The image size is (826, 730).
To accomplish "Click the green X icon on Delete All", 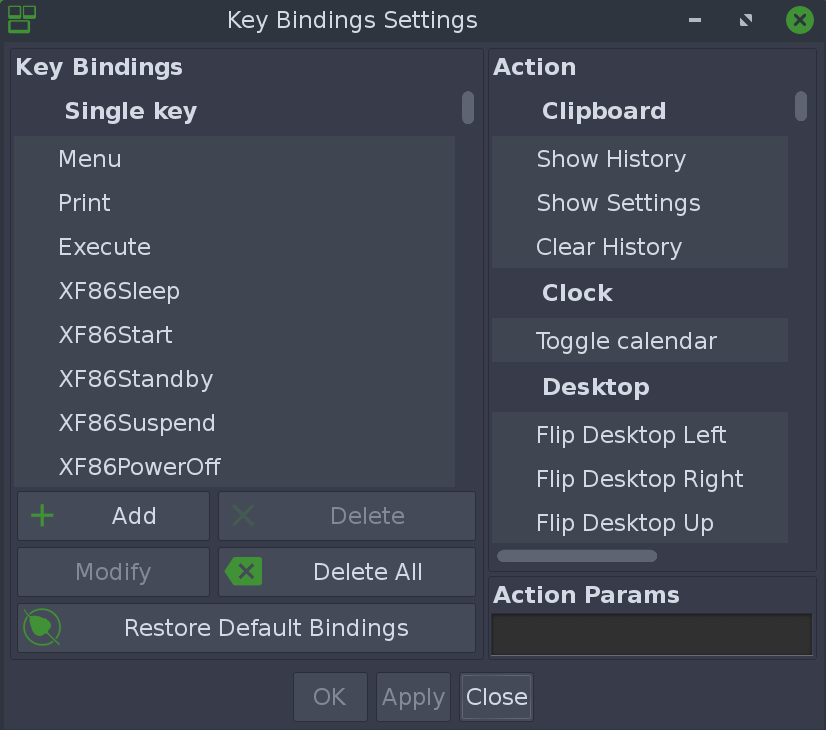I will [246, 571].
